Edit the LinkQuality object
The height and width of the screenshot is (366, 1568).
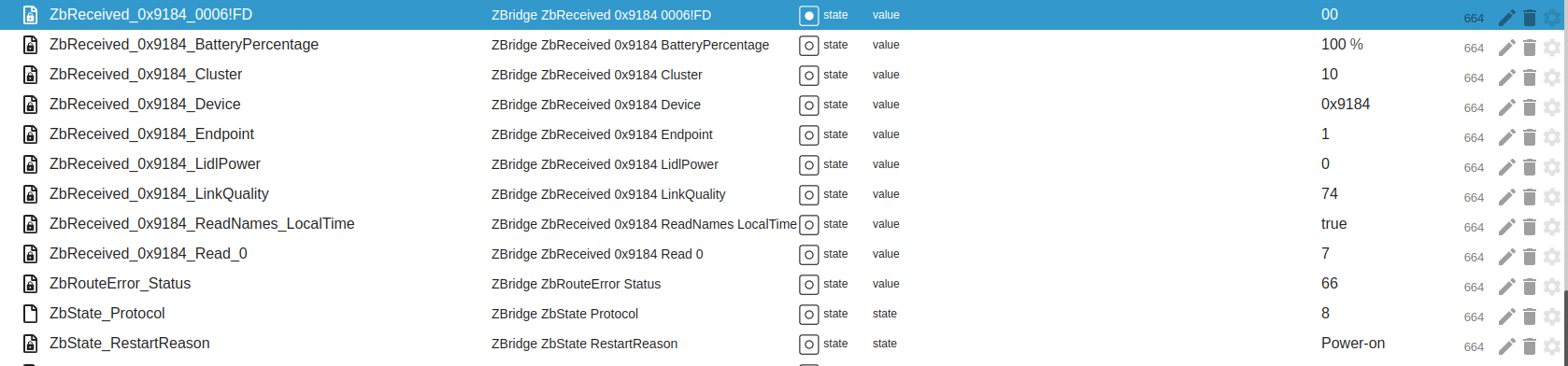(1506, 197)
